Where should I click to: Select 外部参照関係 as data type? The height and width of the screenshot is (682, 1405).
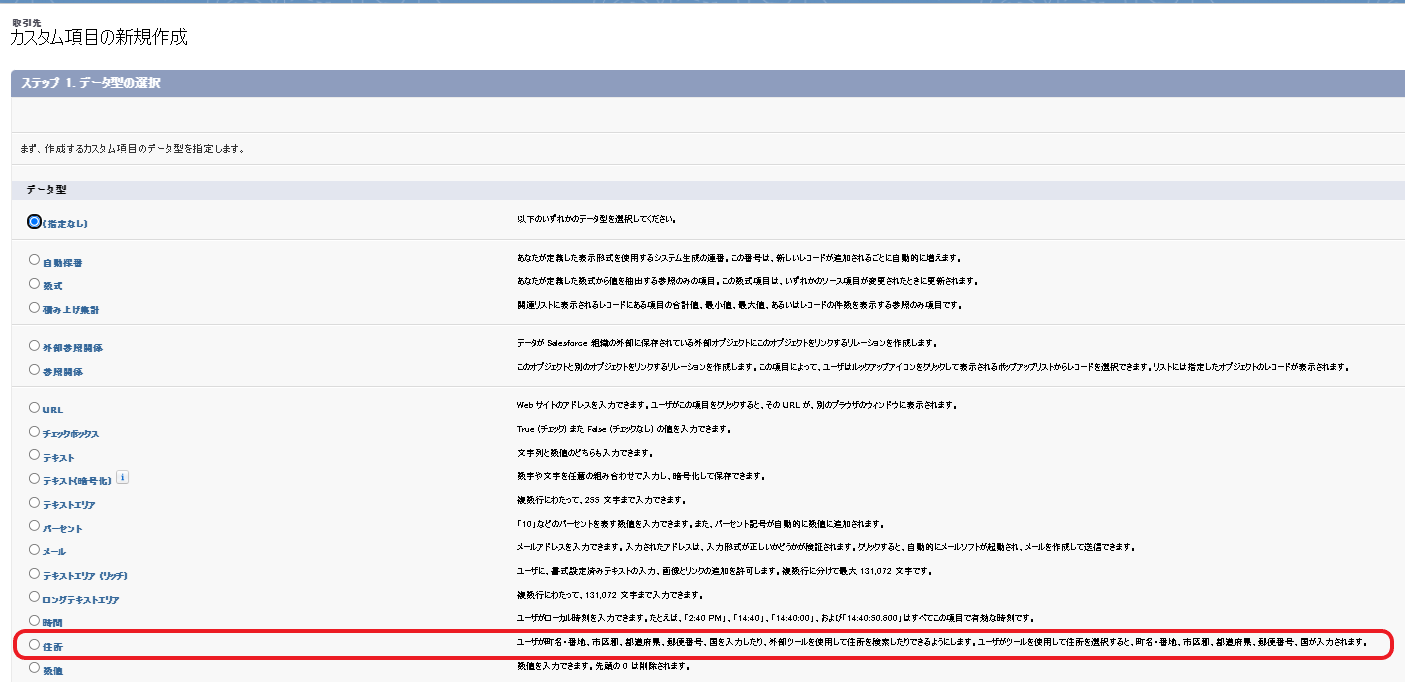coord(35,346)
